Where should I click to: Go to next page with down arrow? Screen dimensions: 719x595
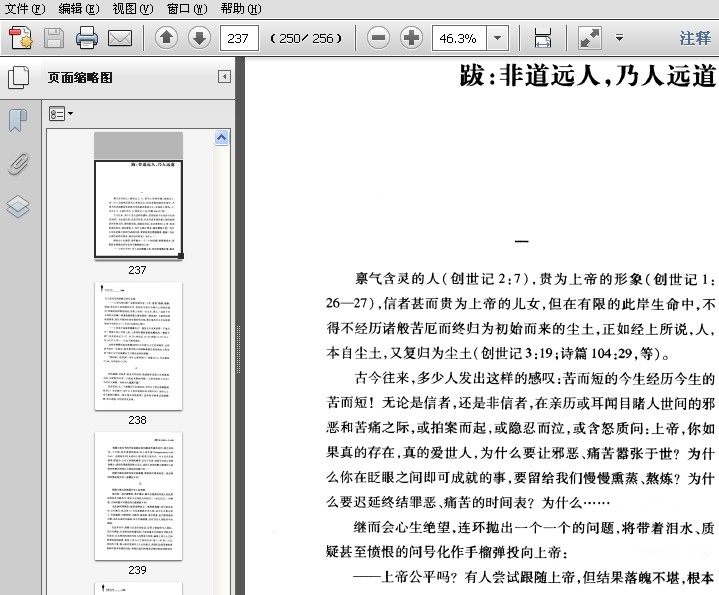tap(199, 38)
